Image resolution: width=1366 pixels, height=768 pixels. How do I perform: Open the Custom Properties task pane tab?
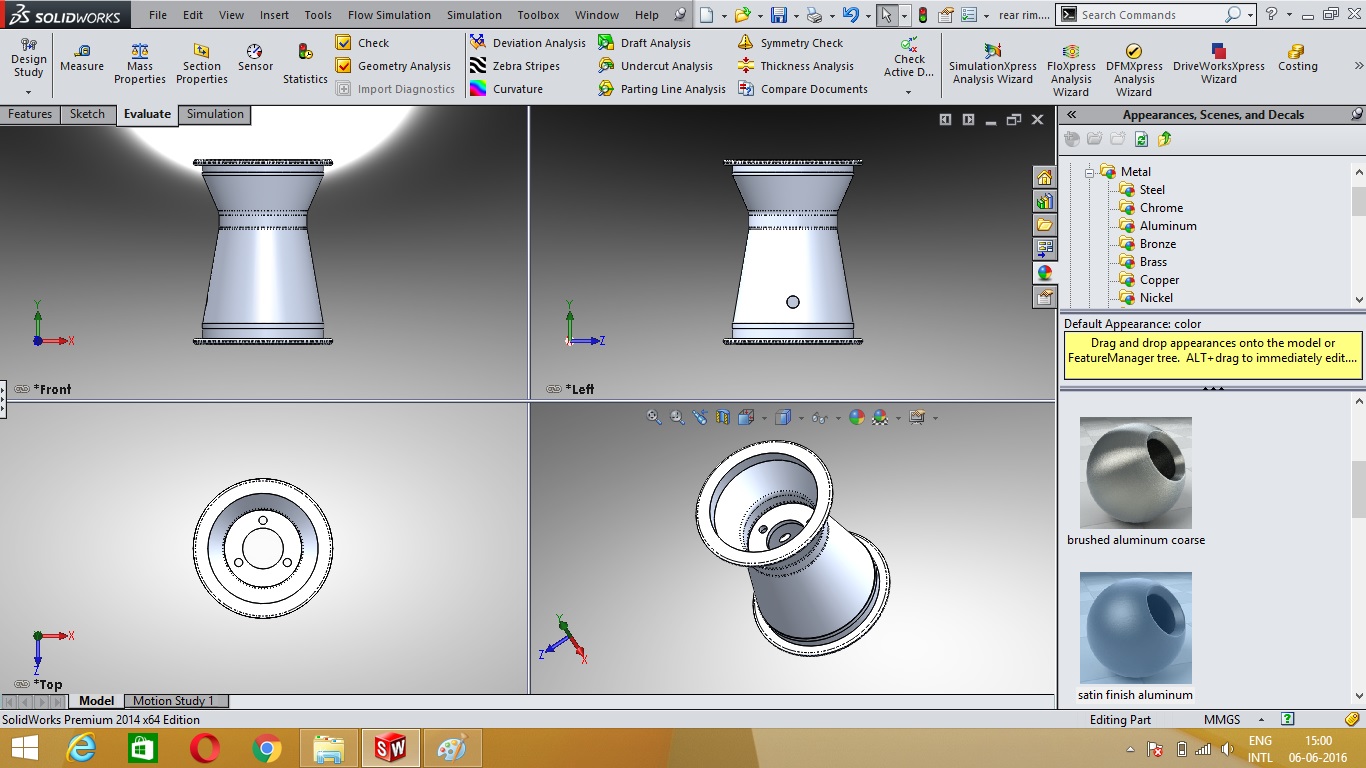coord(1045,297)
